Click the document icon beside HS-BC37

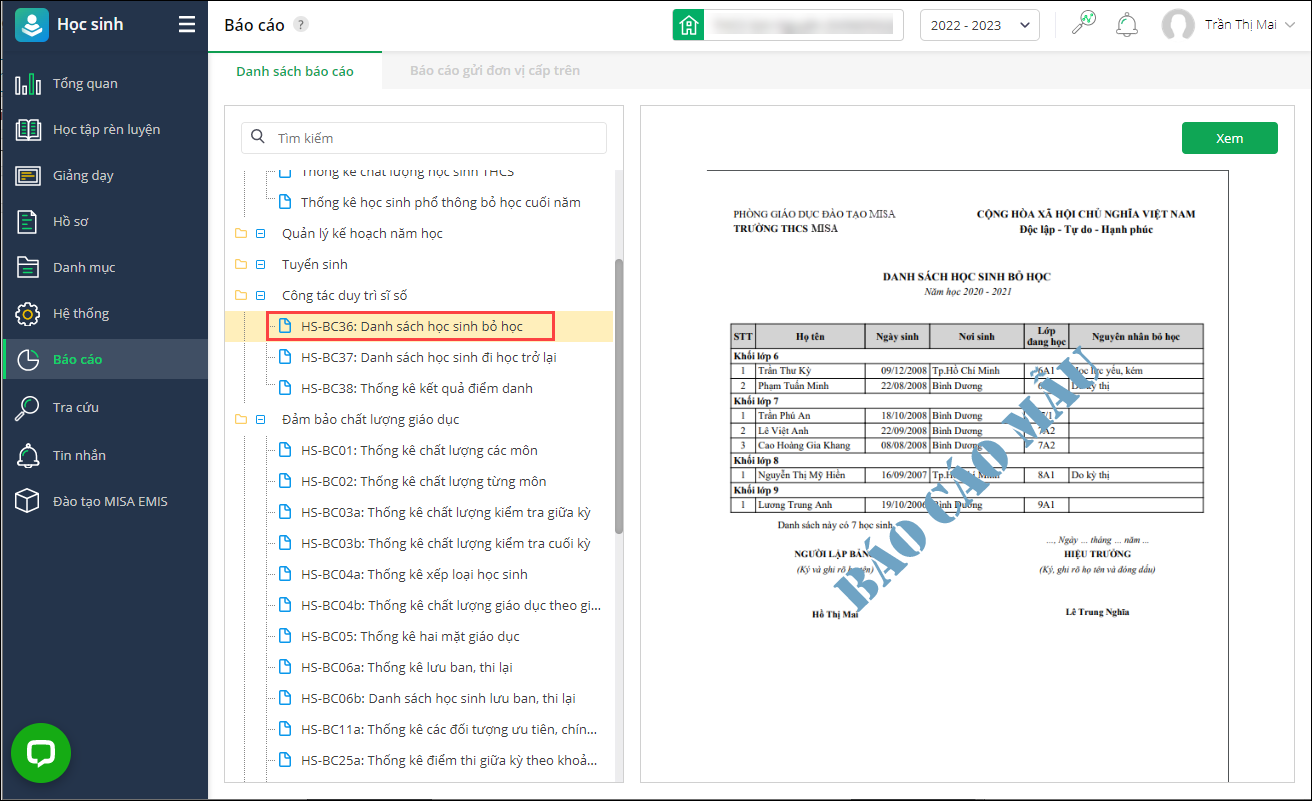pyautogui.click(x=285, y=357)
